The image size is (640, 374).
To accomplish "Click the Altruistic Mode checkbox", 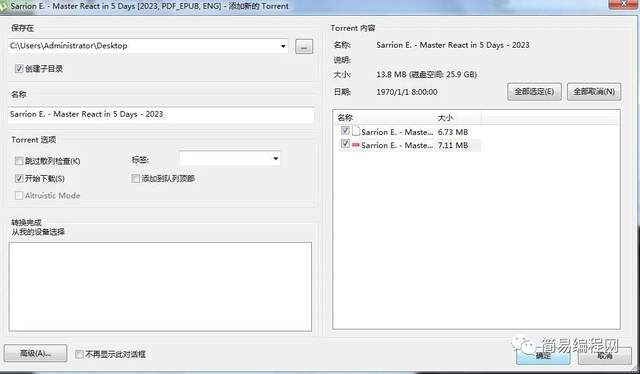I will click(x=19, y=196).
